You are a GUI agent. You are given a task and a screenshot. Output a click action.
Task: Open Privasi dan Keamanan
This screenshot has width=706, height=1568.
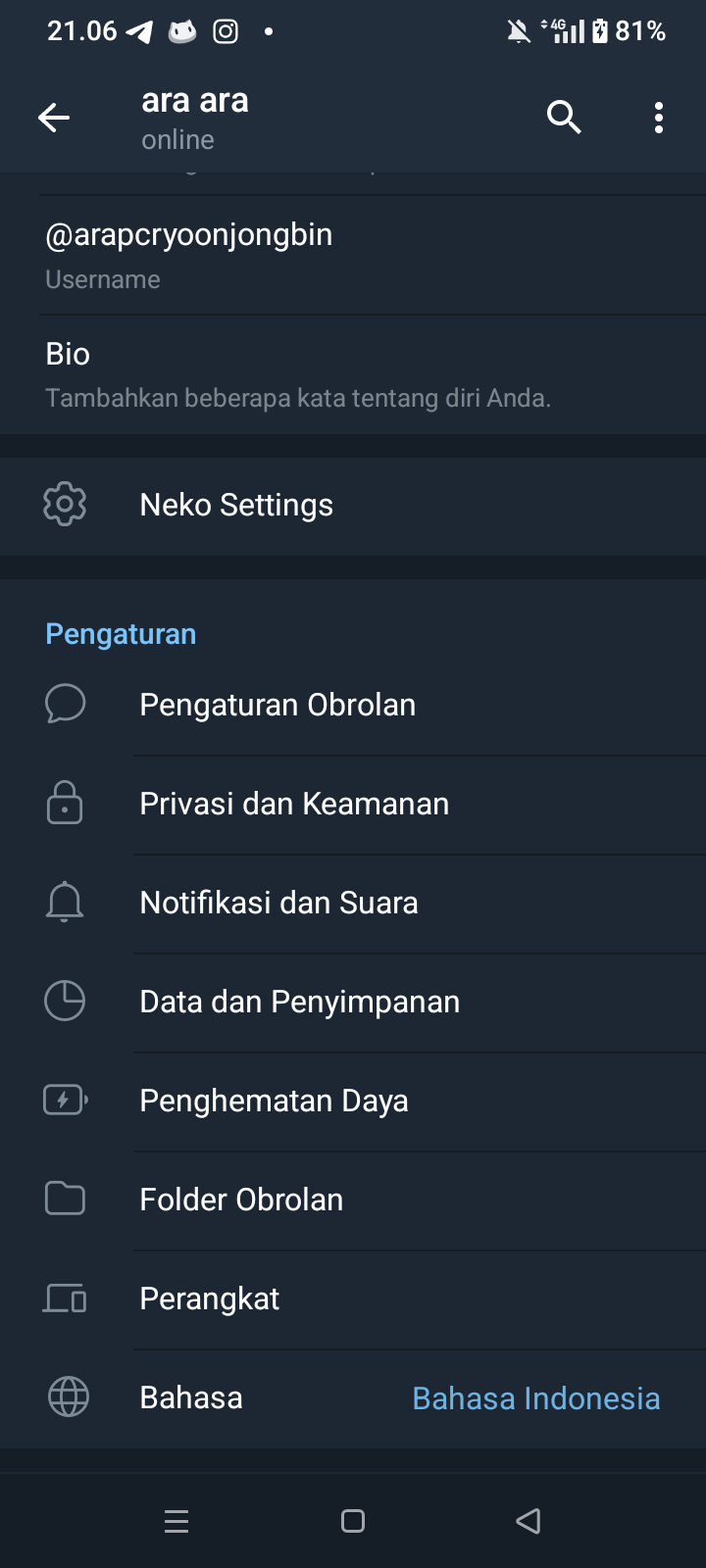294,805
